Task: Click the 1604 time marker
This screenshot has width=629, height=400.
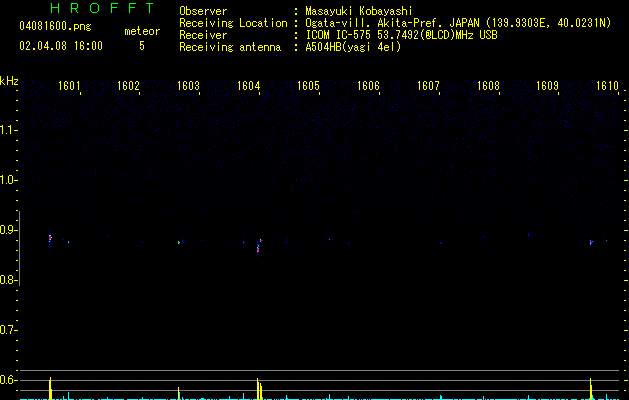Action: click(248, 86)
